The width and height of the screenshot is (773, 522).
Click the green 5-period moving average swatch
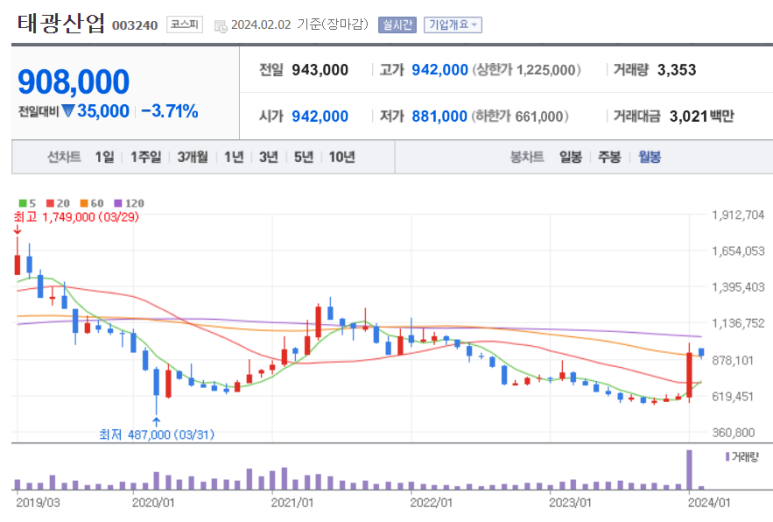(23, 203)
